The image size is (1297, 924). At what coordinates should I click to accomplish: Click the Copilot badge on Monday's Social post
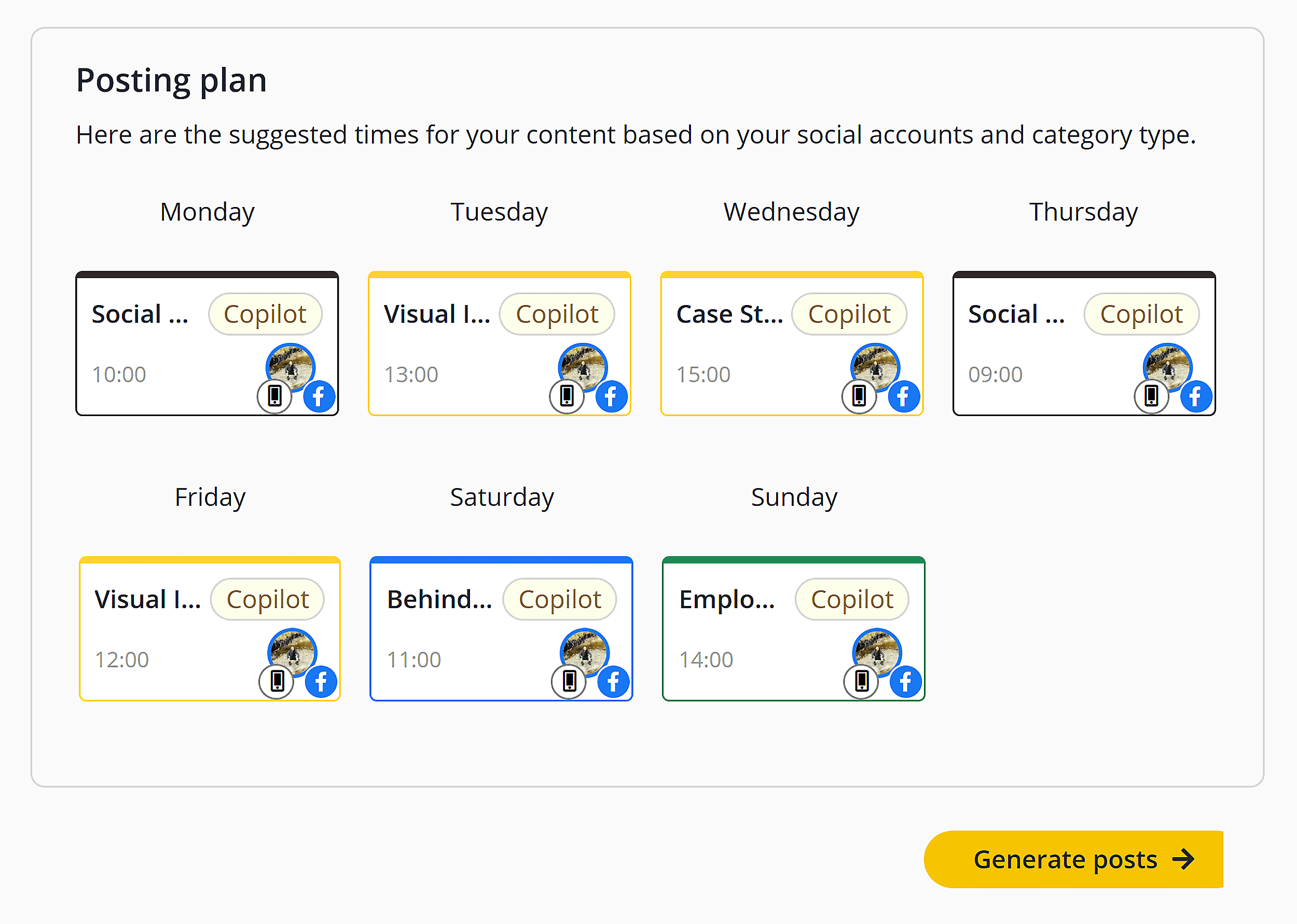265,313
